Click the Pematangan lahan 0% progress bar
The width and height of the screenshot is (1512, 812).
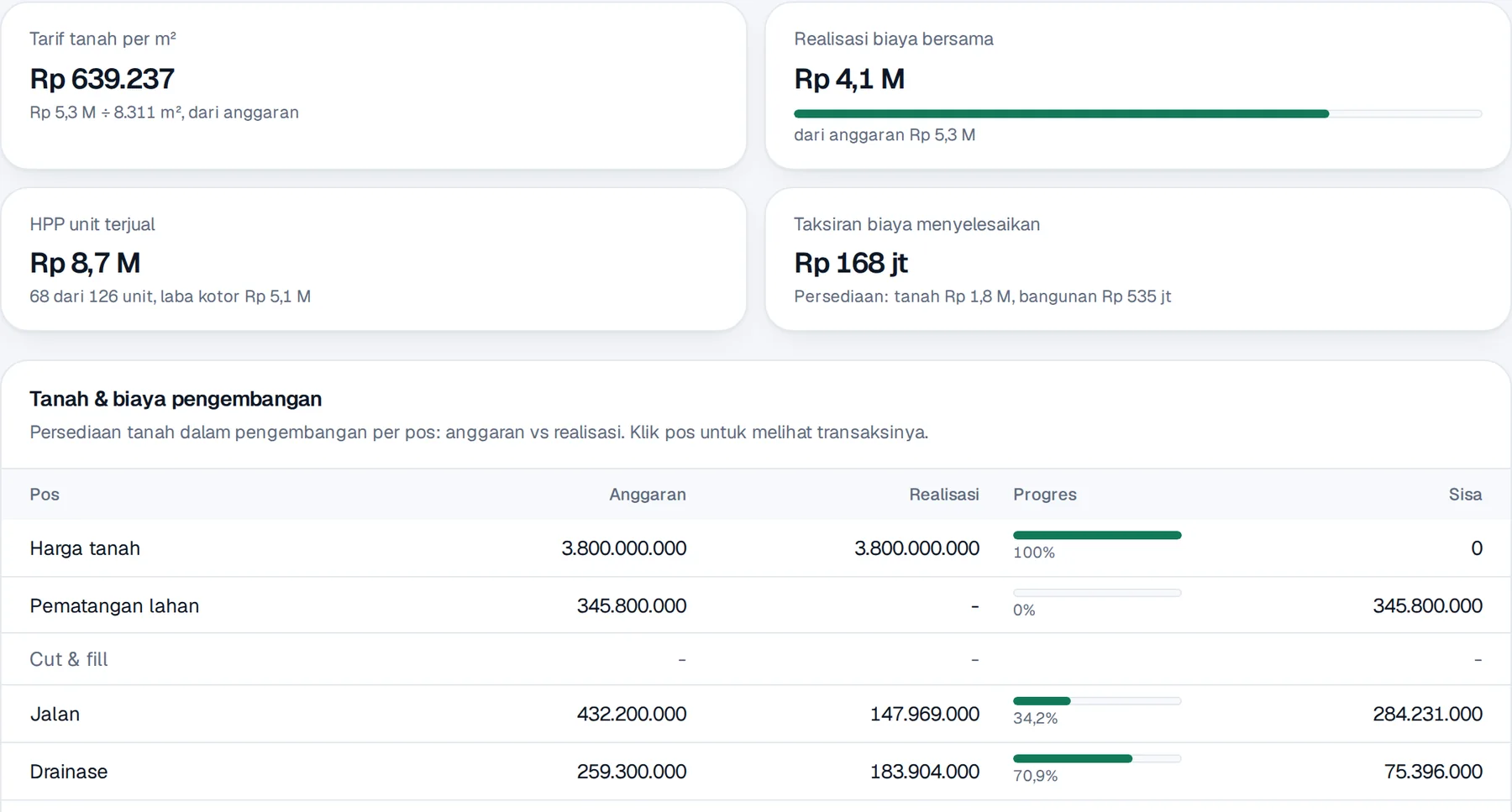tap(1097, 593)
